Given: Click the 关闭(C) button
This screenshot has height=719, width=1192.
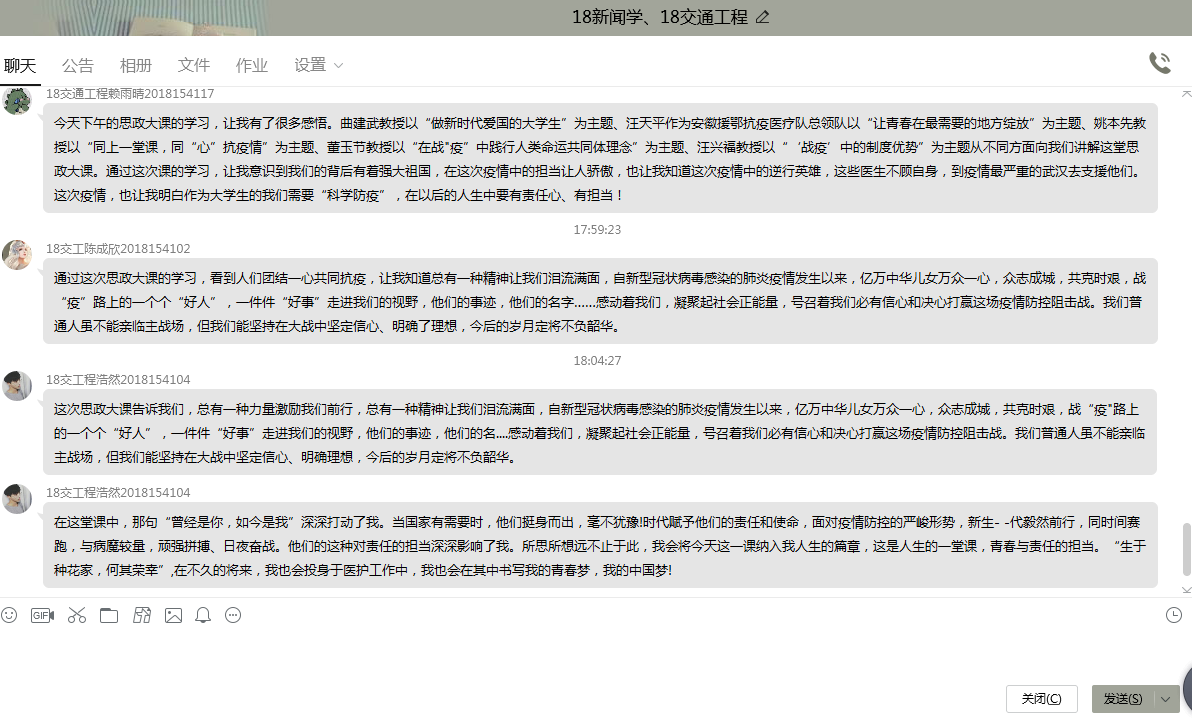Looking at the screenshot, I should point(1041,698).
